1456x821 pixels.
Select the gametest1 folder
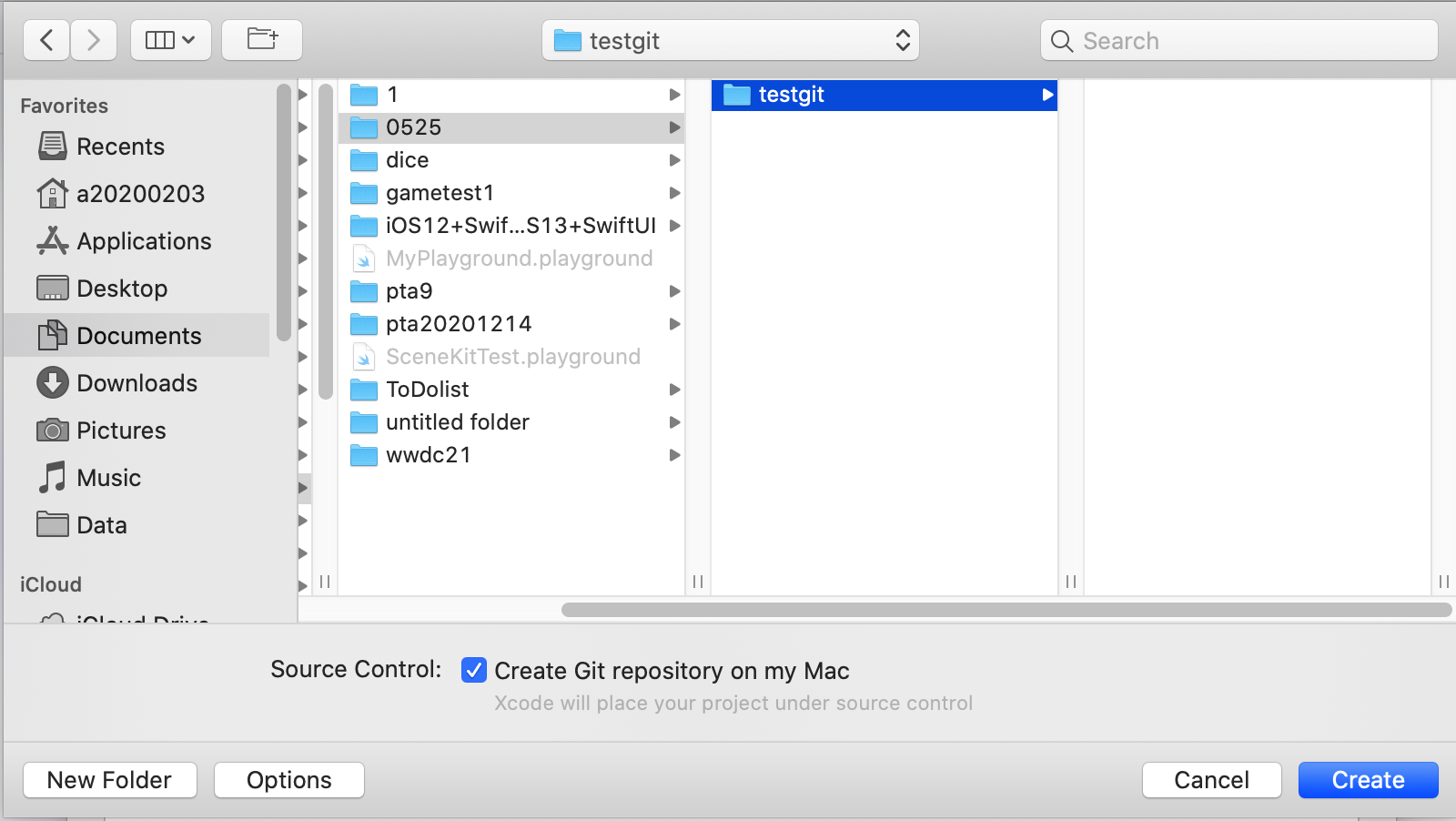tap(511, 193)
